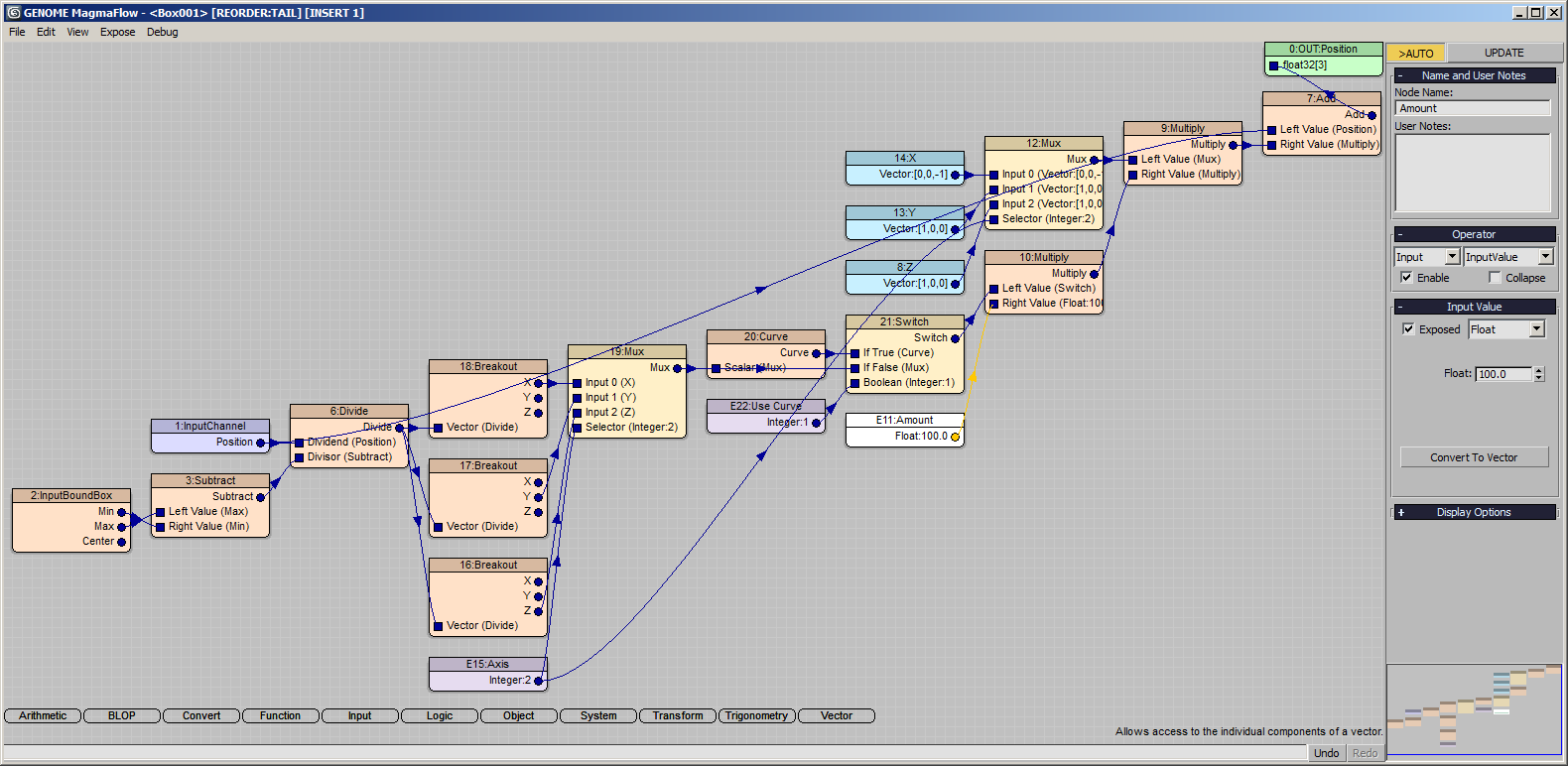The height and width of the screenshot is (766, 1568).
Task: Collapse the Input Value rollout
Action: coord(1475,307)
